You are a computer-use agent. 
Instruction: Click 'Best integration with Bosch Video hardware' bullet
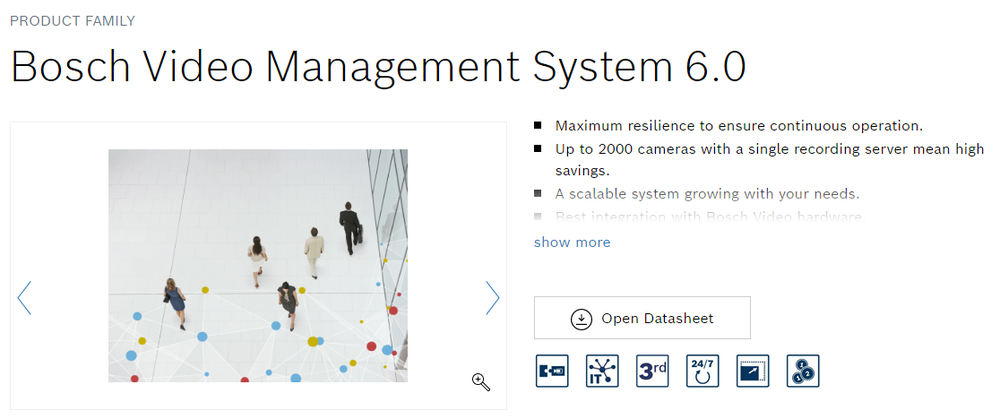tap(709, 217)
